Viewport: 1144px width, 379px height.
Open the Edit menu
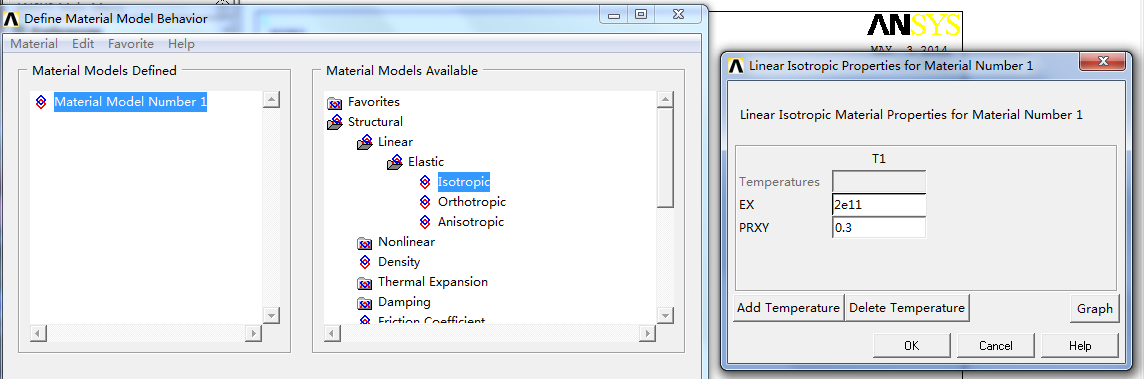(x=83, y=44)
